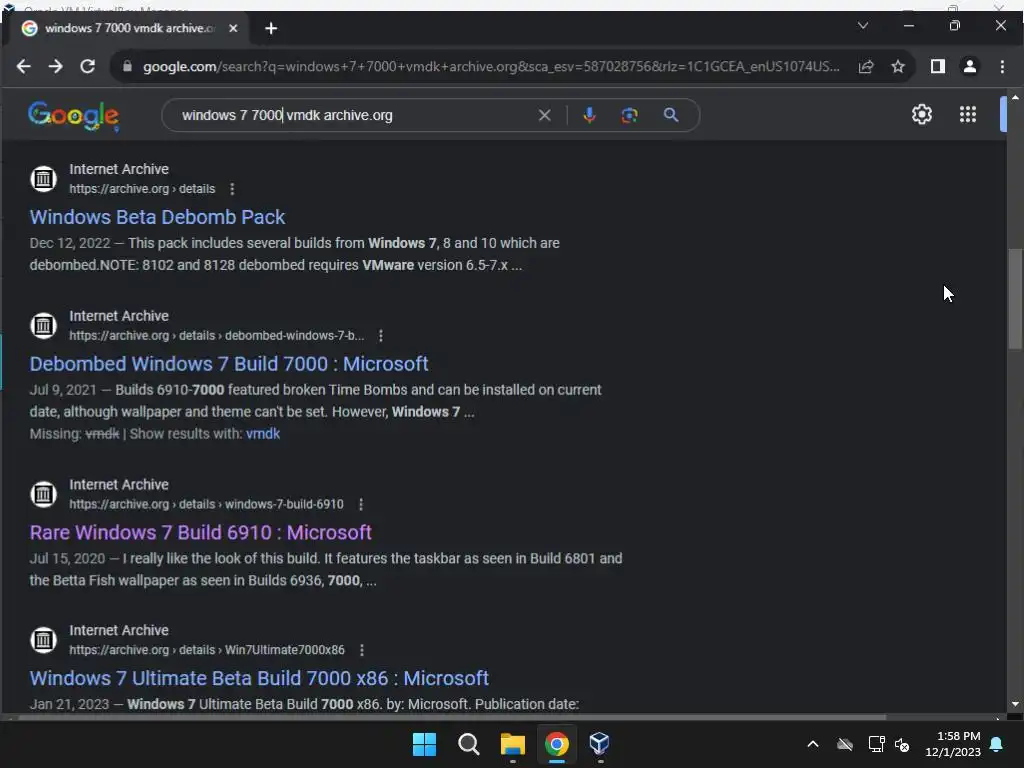Open File Explorer from taskbar

coord(513,744)
